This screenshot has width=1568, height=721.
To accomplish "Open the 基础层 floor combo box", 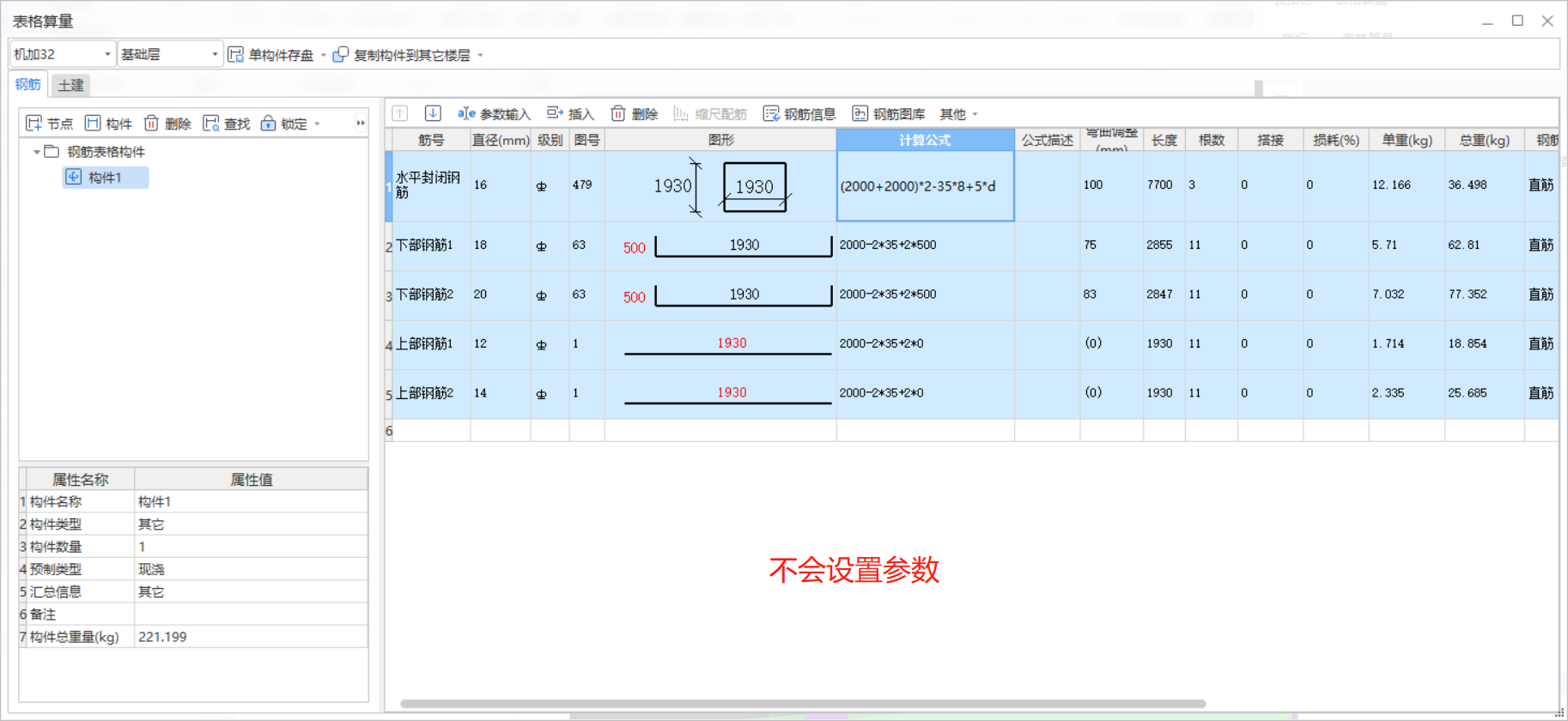I will point(170,54).
